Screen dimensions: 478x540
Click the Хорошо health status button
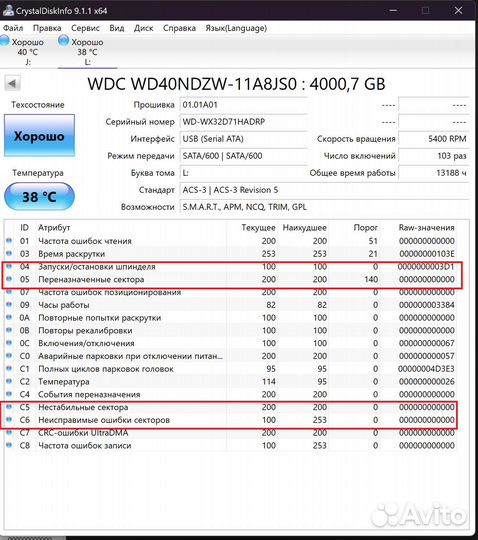[x=39, y=136]
